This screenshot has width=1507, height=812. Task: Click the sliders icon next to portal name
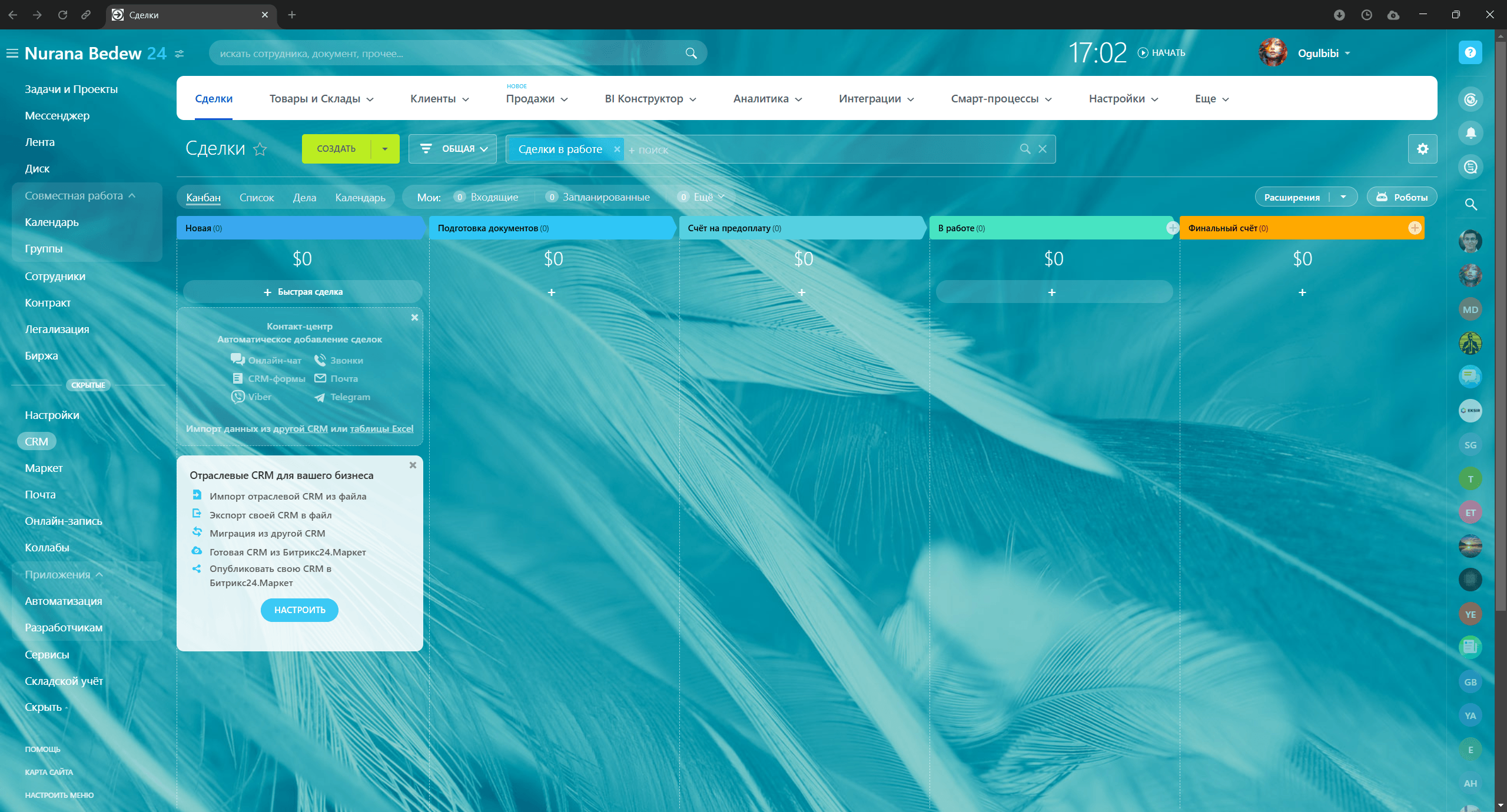tap(180, 54)
